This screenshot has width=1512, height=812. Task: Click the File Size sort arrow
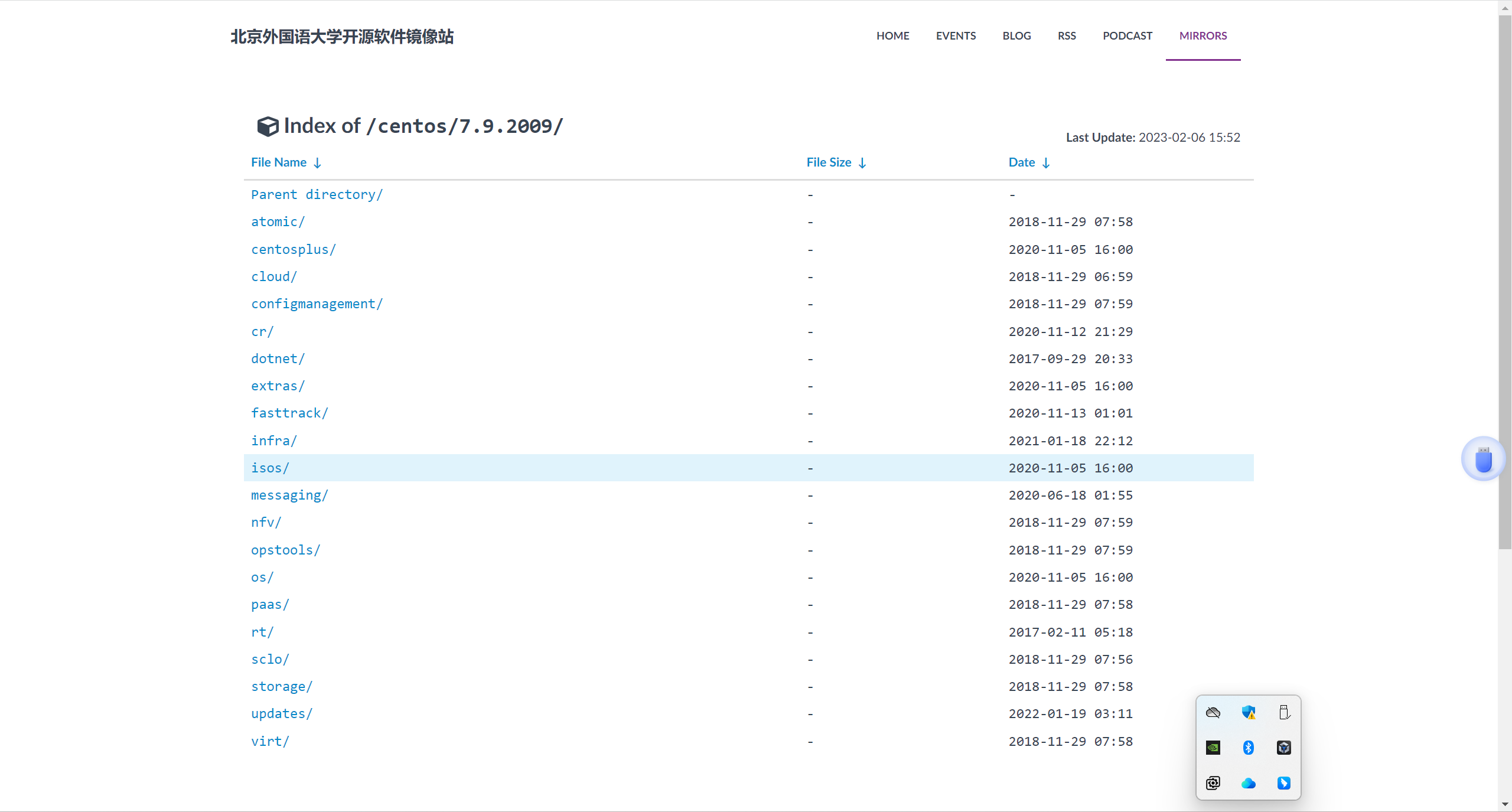tap(862, 163)
